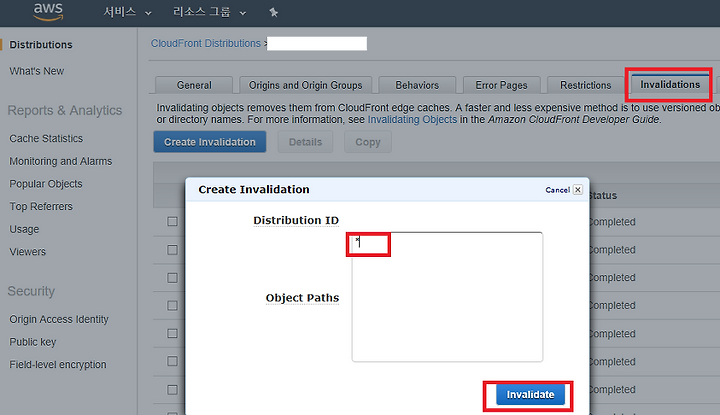Check the sixth invalidation row checkbox
Screen dimensions: 720x415
pyautogui.click(x=172, y=361)
